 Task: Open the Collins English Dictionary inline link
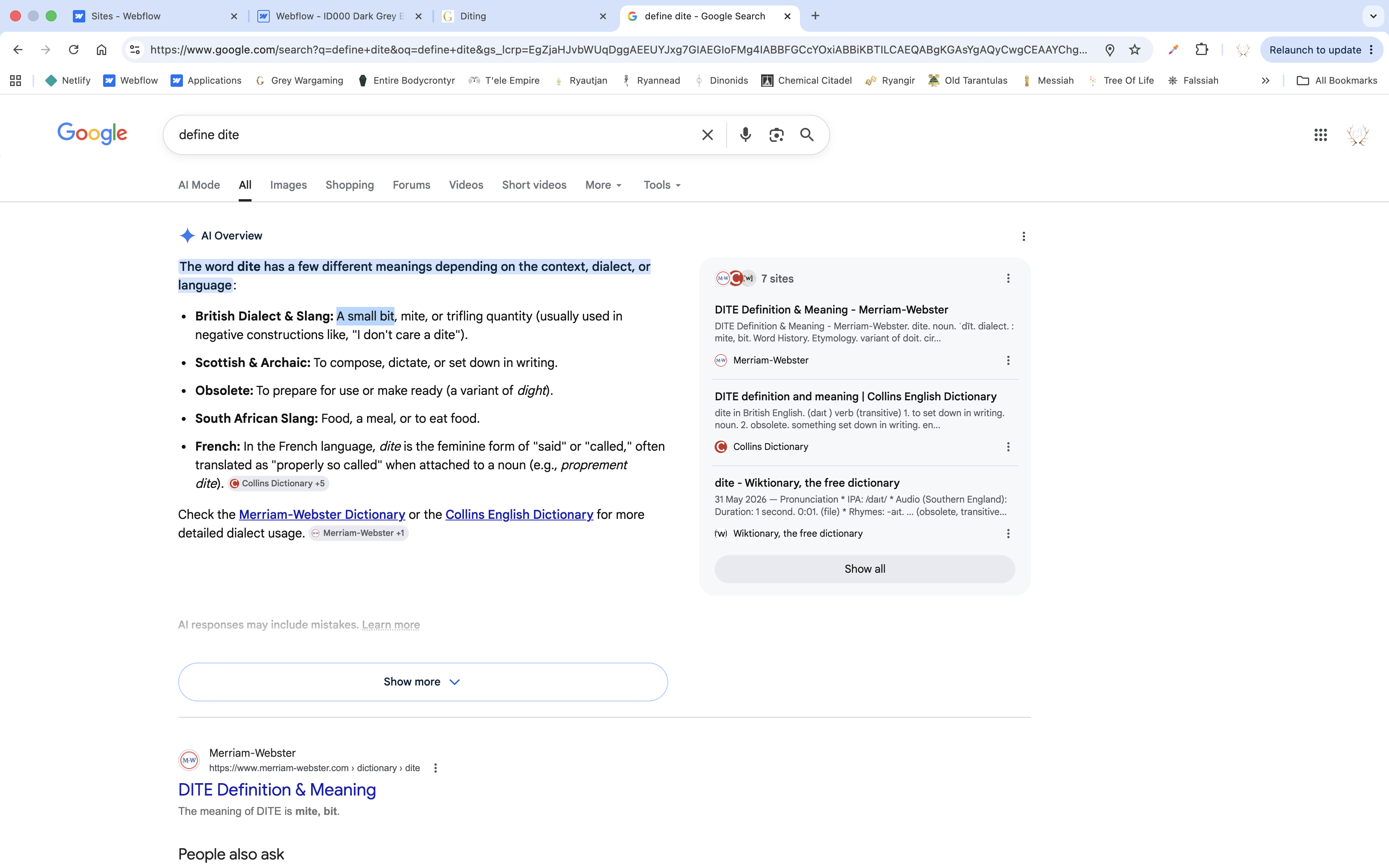point(519,514)
